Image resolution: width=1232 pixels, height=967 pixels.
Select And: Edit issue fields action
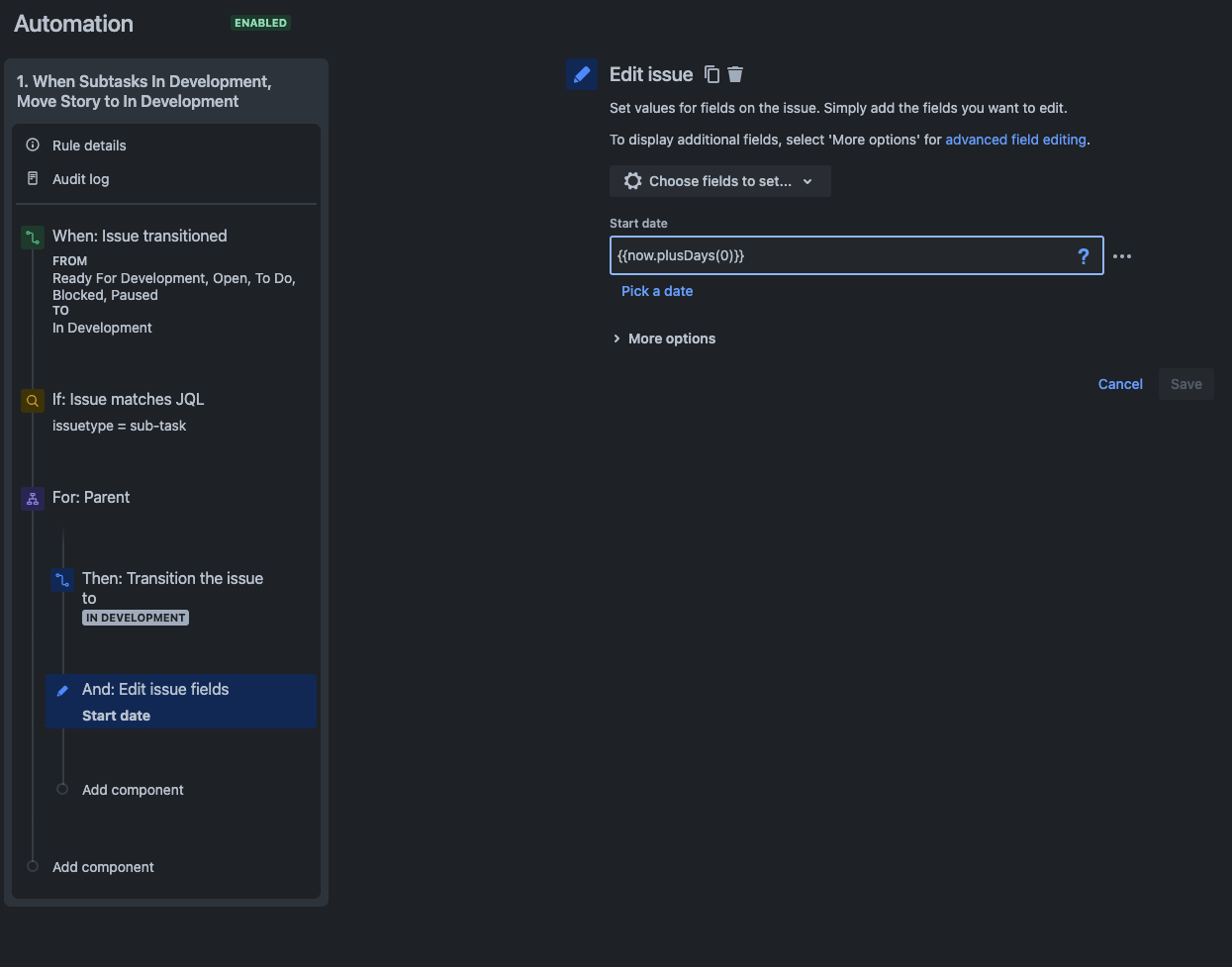point(181,702)
